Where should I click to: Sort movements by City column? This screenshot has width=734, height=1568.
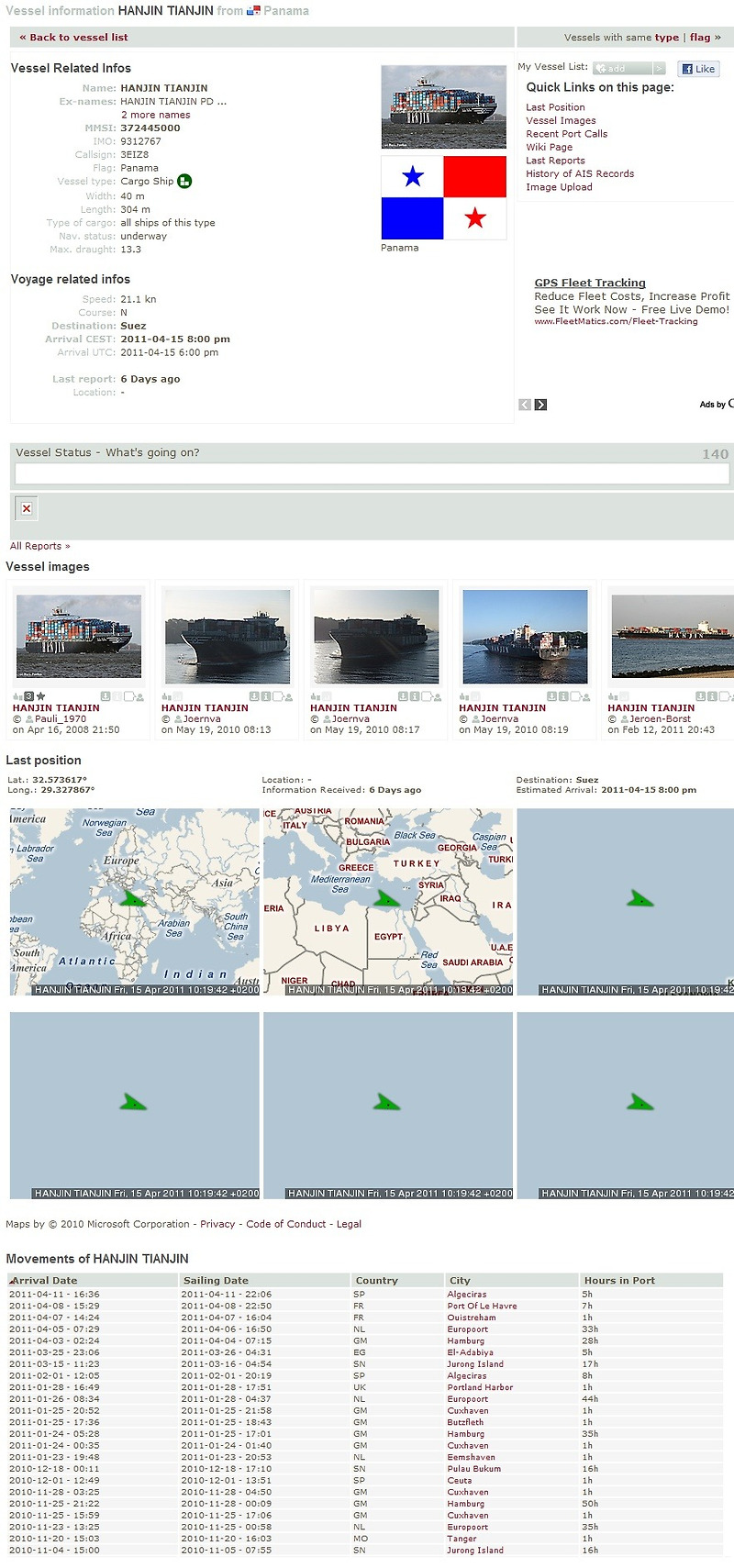pos(513,1280)
